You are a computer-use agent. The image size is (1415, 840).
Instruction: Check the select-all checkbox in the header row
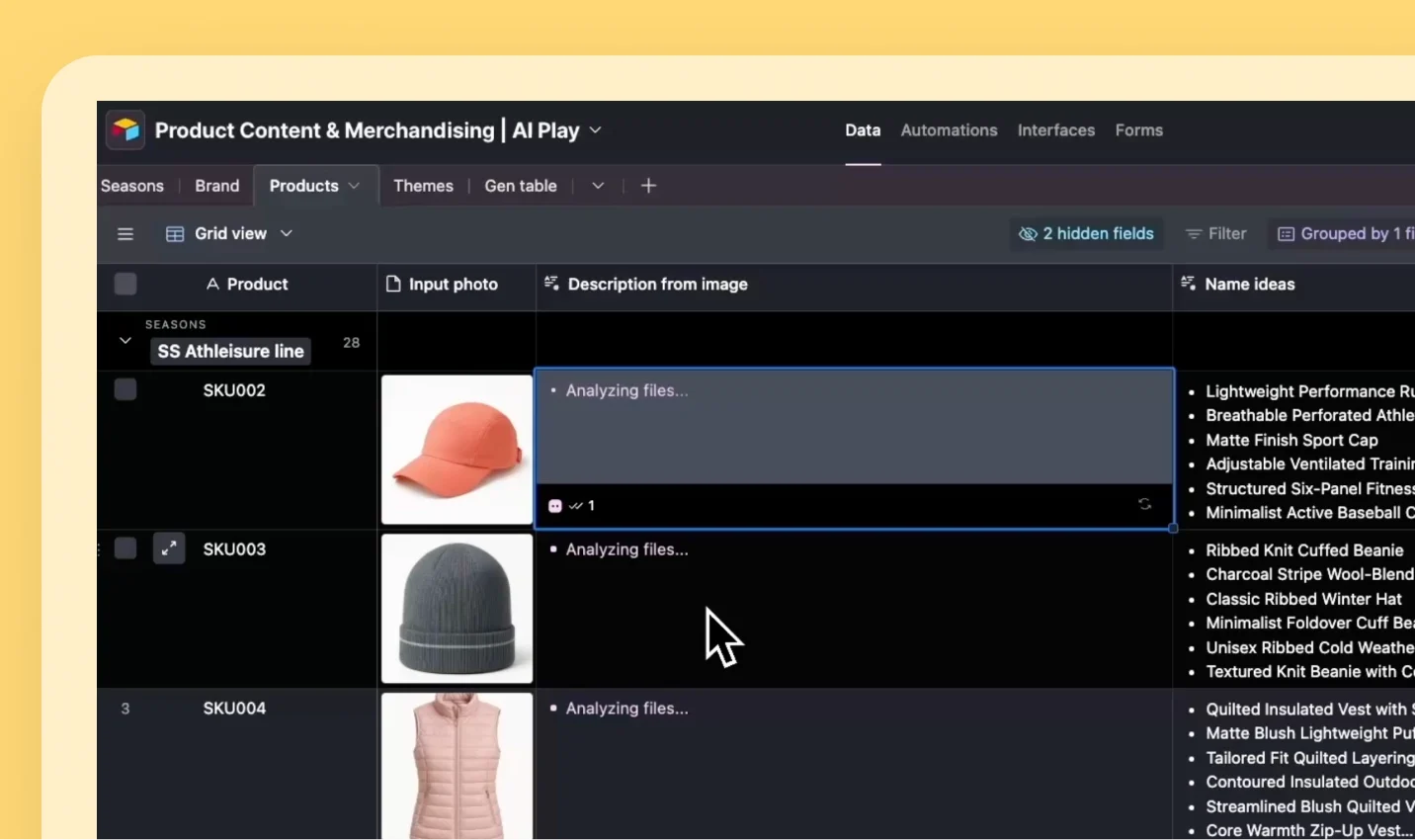tap(125, 284)
